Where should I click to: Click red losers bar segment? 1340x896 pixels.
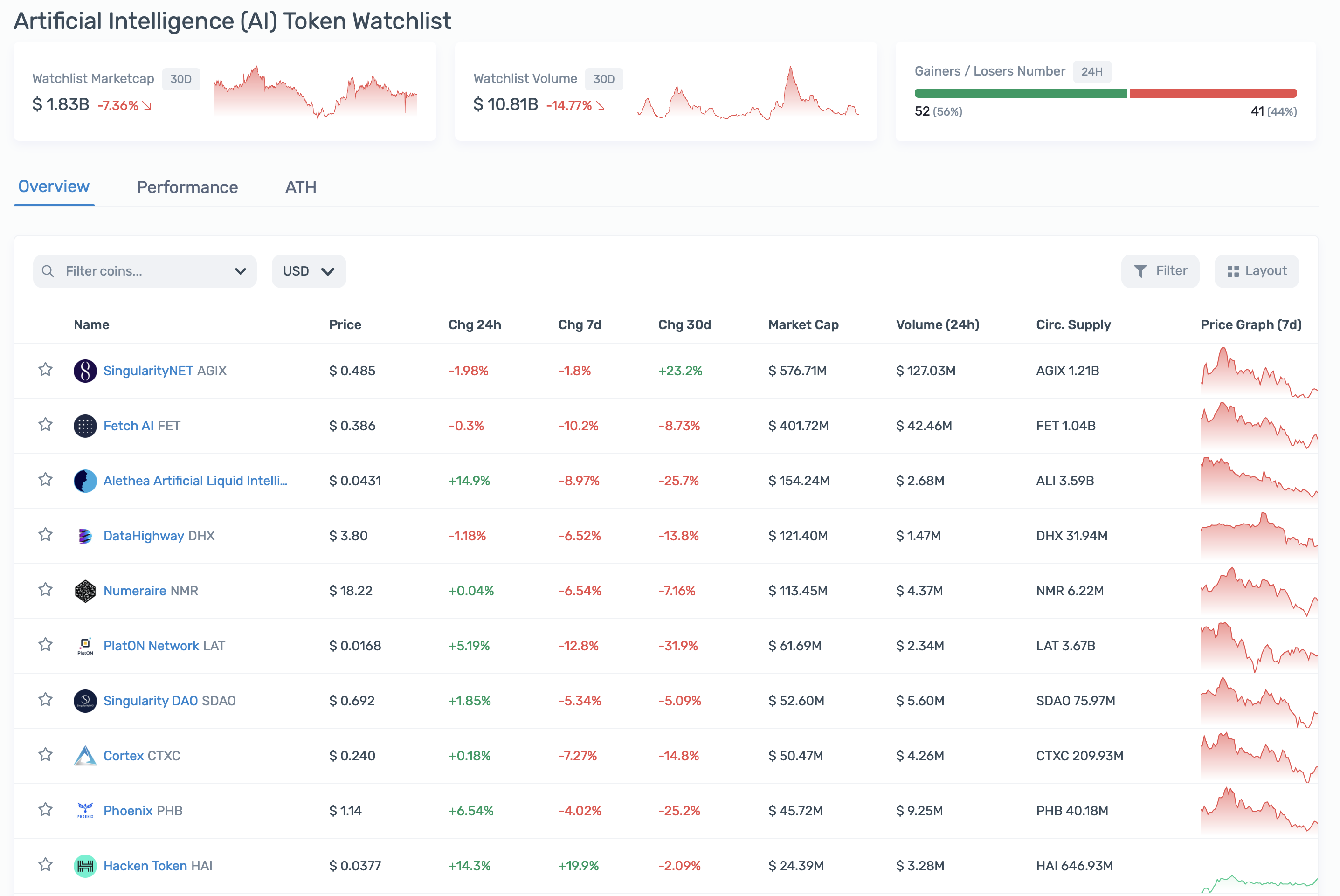(x=1213, y=93)
